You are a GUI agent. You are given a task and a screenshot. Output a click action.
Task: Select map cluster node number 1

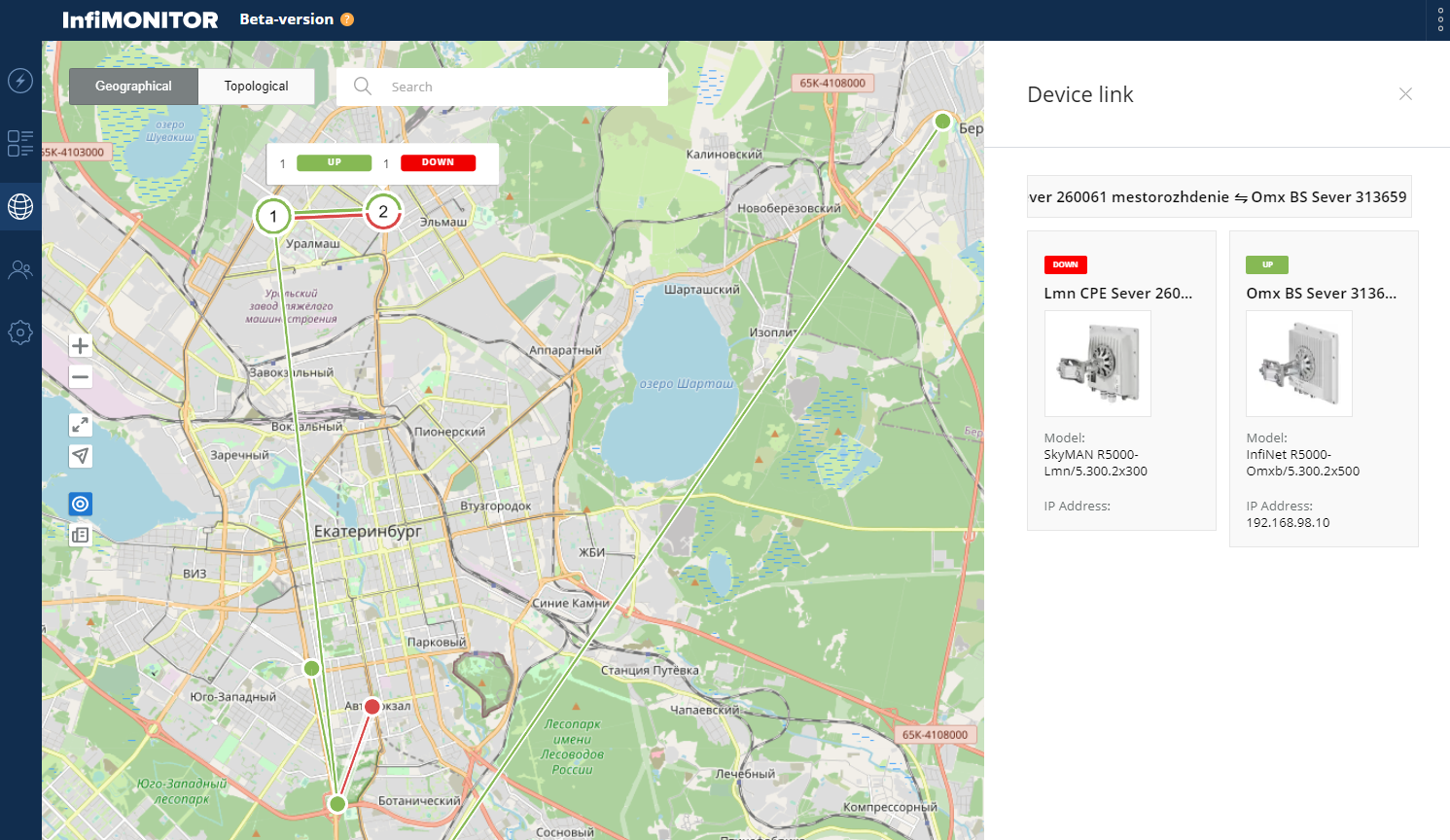[x=273, y=216]
